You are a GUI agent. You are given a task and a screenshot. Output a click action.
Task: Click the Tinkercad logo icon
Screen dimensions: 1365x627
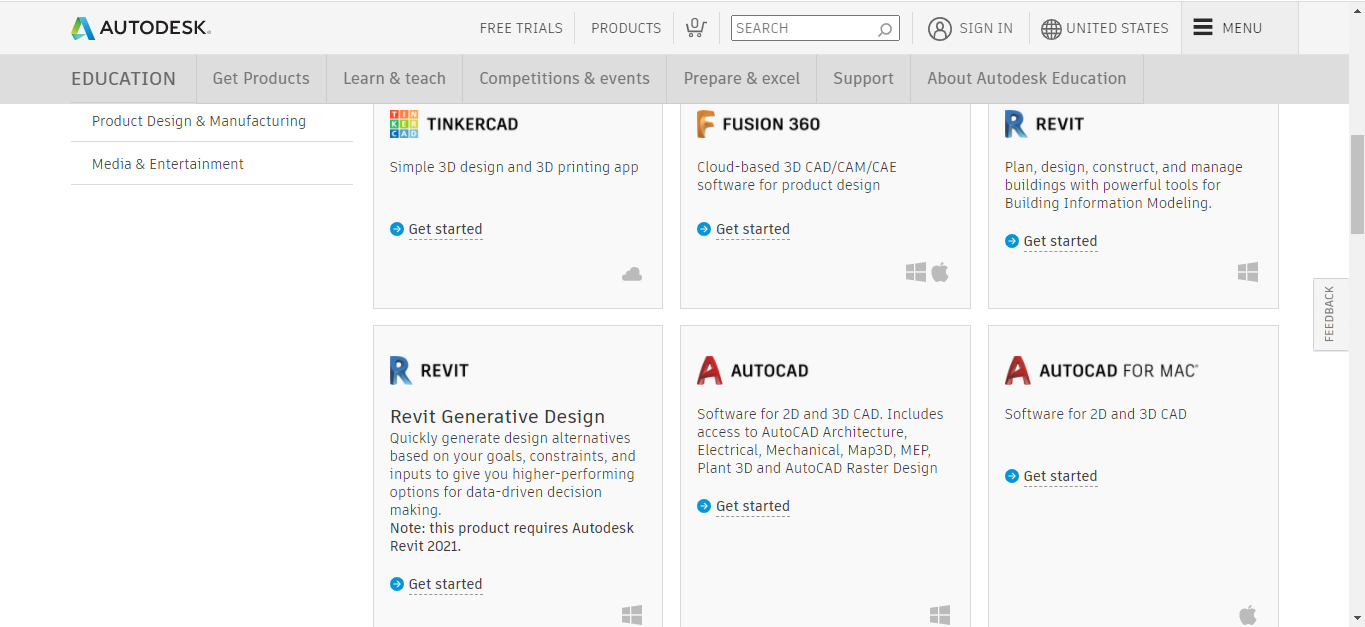pos(404,124)
